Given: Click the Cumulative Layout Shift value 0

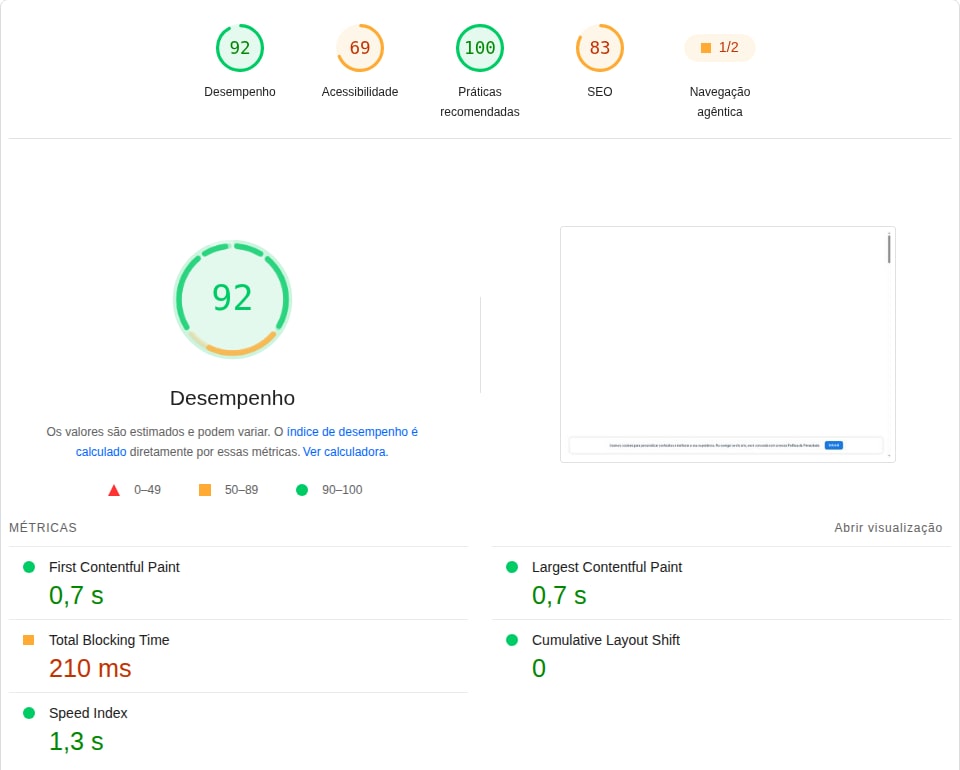Looking at the screenshot, I should [x=539, y=668].
